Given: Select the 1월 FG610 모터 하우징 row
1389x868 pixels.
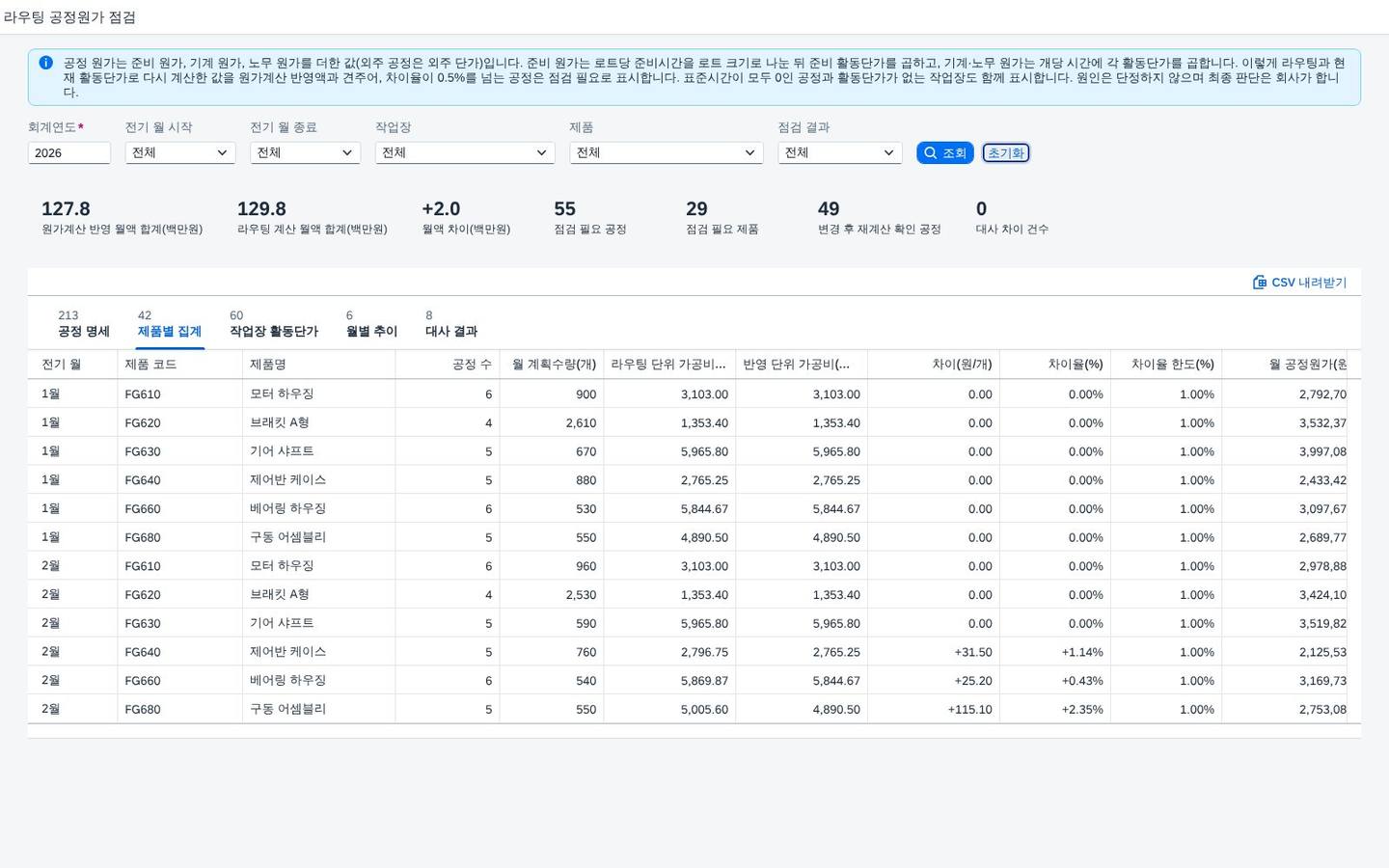Looking at the screenshot, I should coord(694,393).
